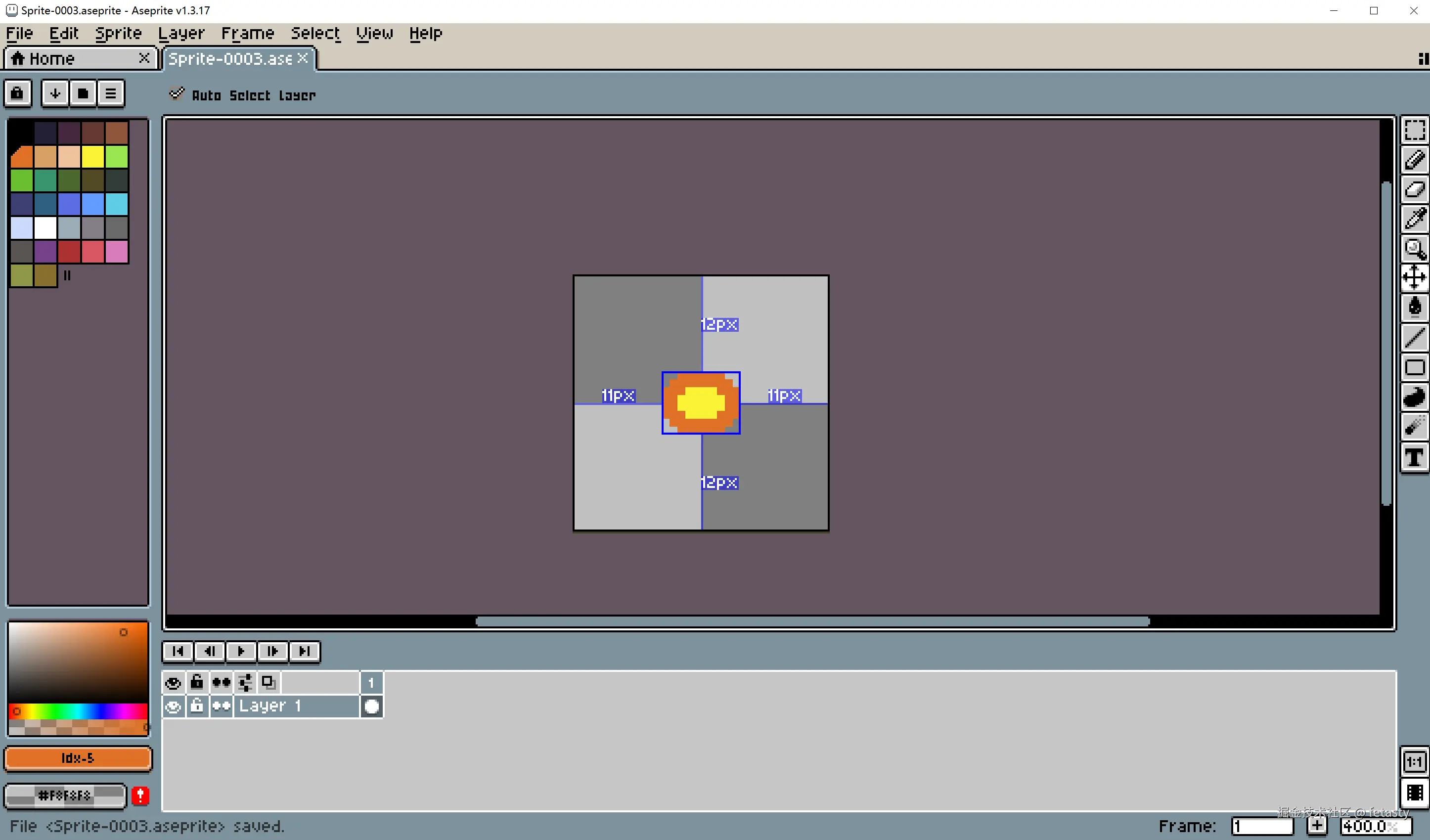1430x840 pixels.
Task: Open the Frame menu
Action: click(247, 34)
